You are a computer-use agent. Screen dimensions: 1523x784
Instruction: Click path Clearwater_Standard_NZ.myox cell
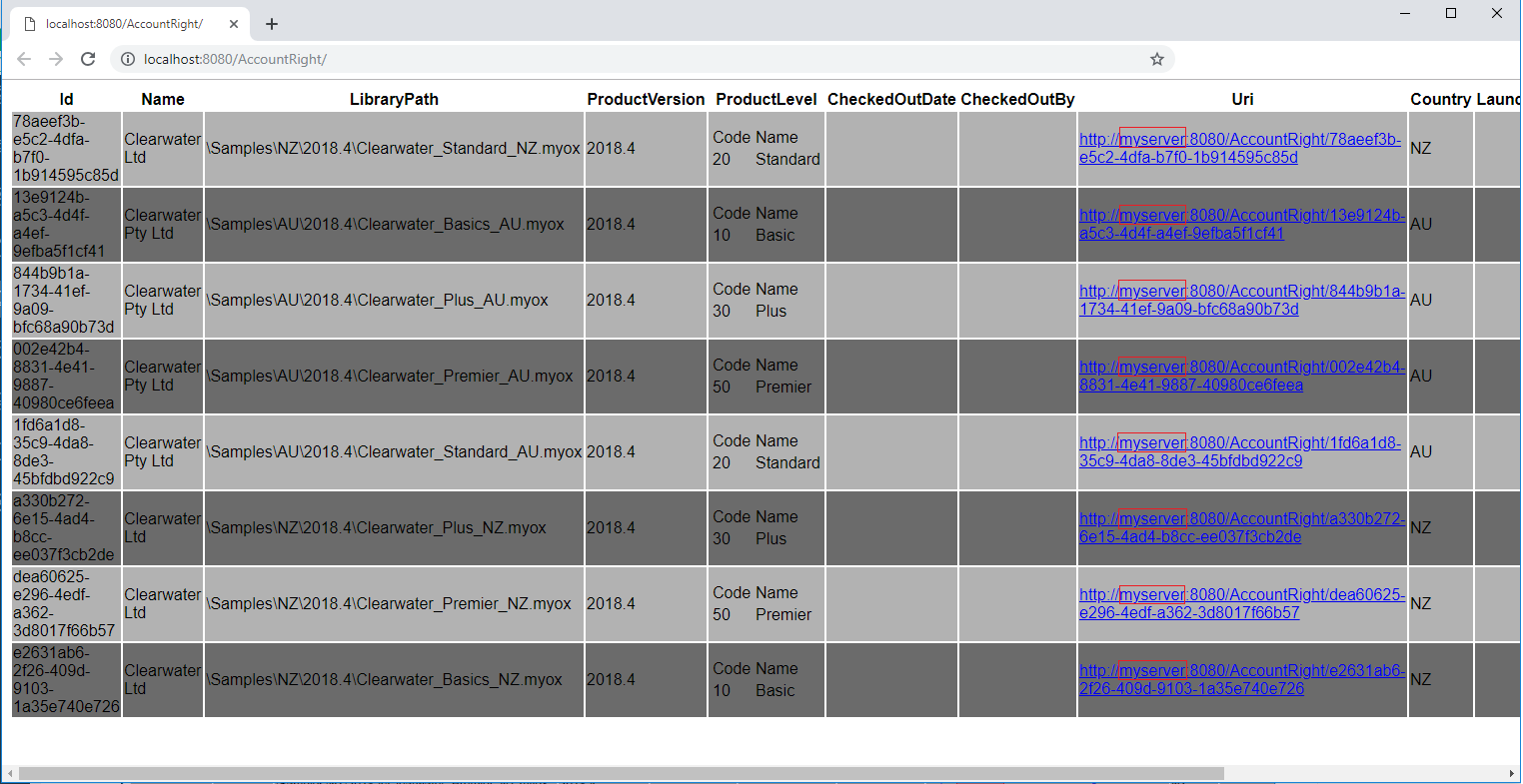click(x=394, y=148)
